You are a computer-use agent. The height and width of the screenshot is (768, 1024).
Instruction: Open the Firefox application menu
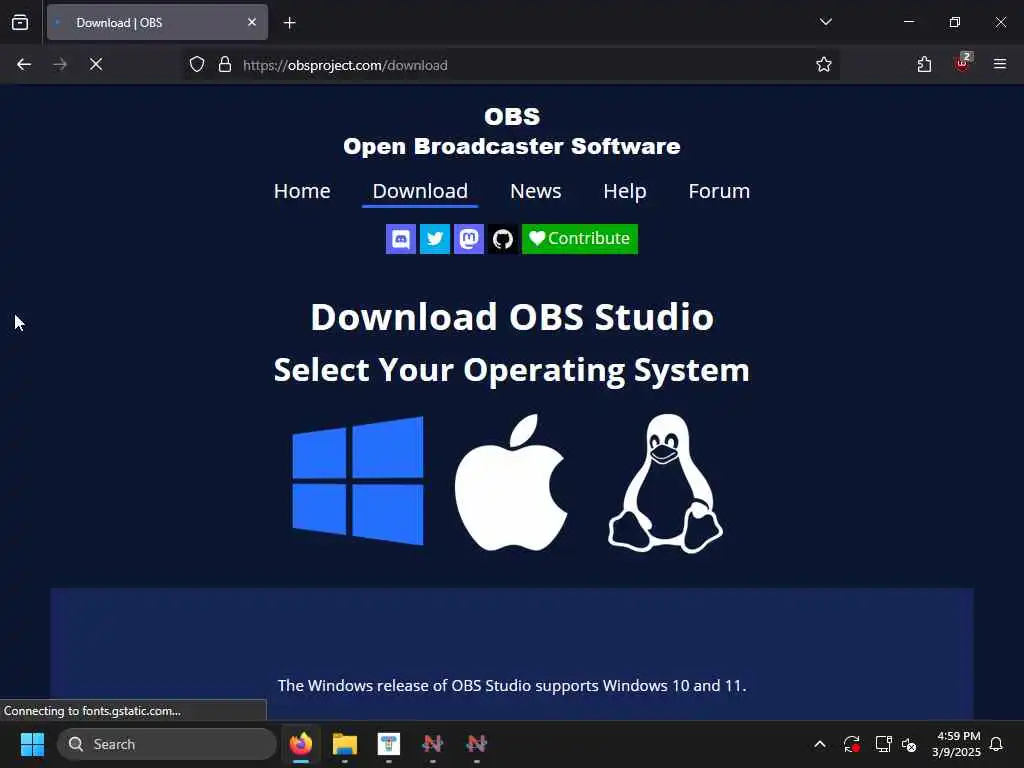[1000, 64]
